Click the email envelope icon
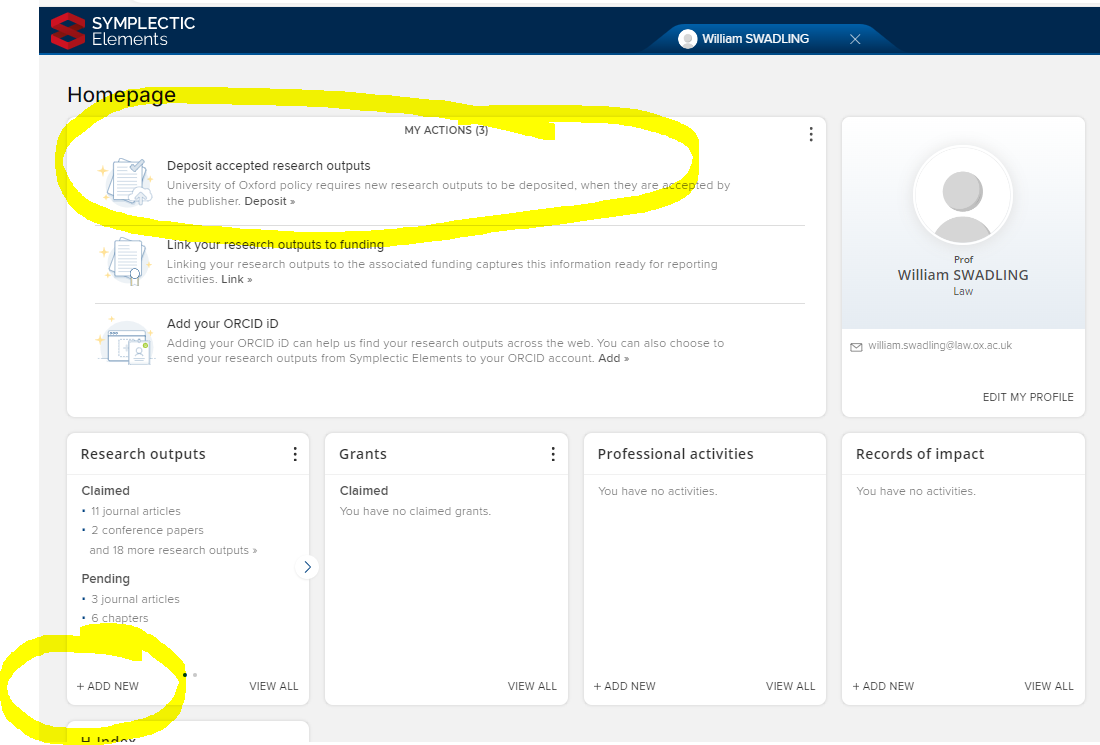 coord(856,346)
